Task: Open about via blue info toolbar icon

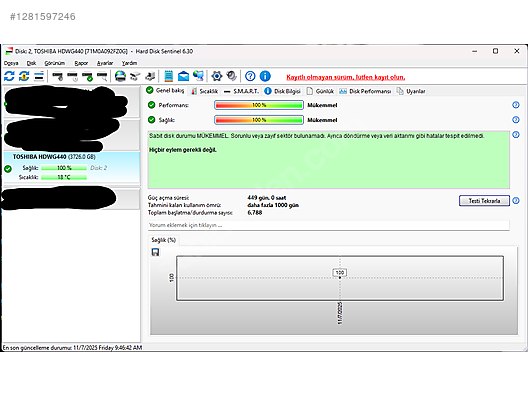Action: coord(265,76)
